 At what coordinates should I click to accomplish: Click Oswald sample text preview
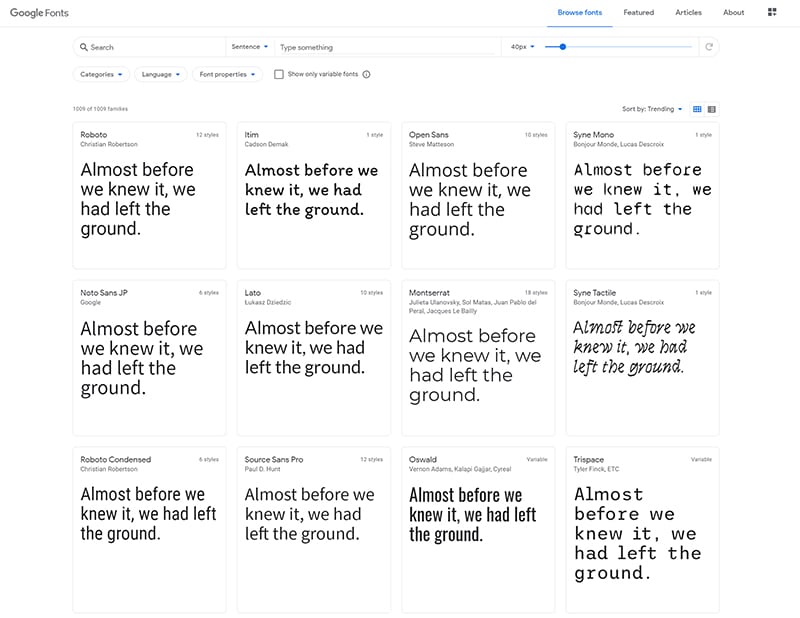[472, 514]
